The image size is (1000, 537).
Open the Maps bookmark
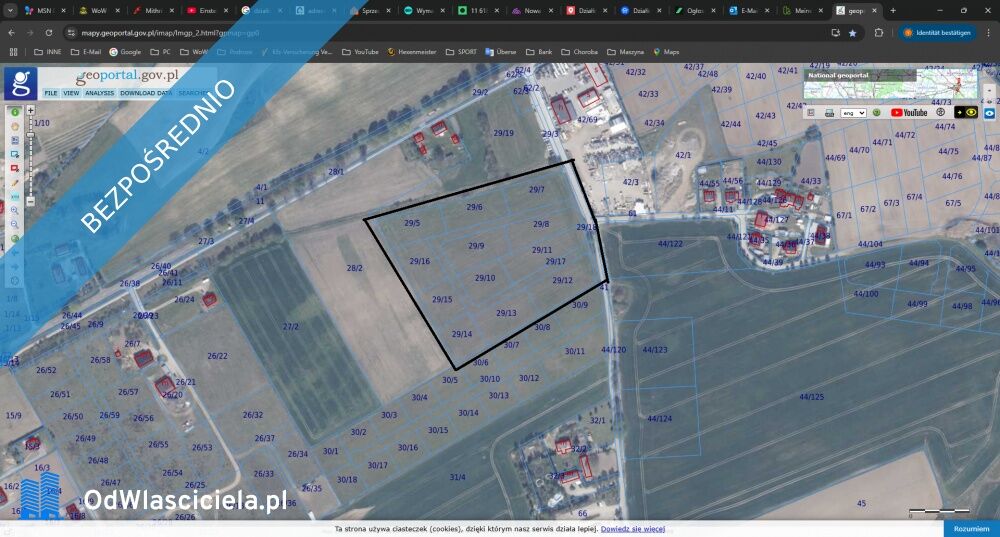pyautogui.click(x=666, y=52)
